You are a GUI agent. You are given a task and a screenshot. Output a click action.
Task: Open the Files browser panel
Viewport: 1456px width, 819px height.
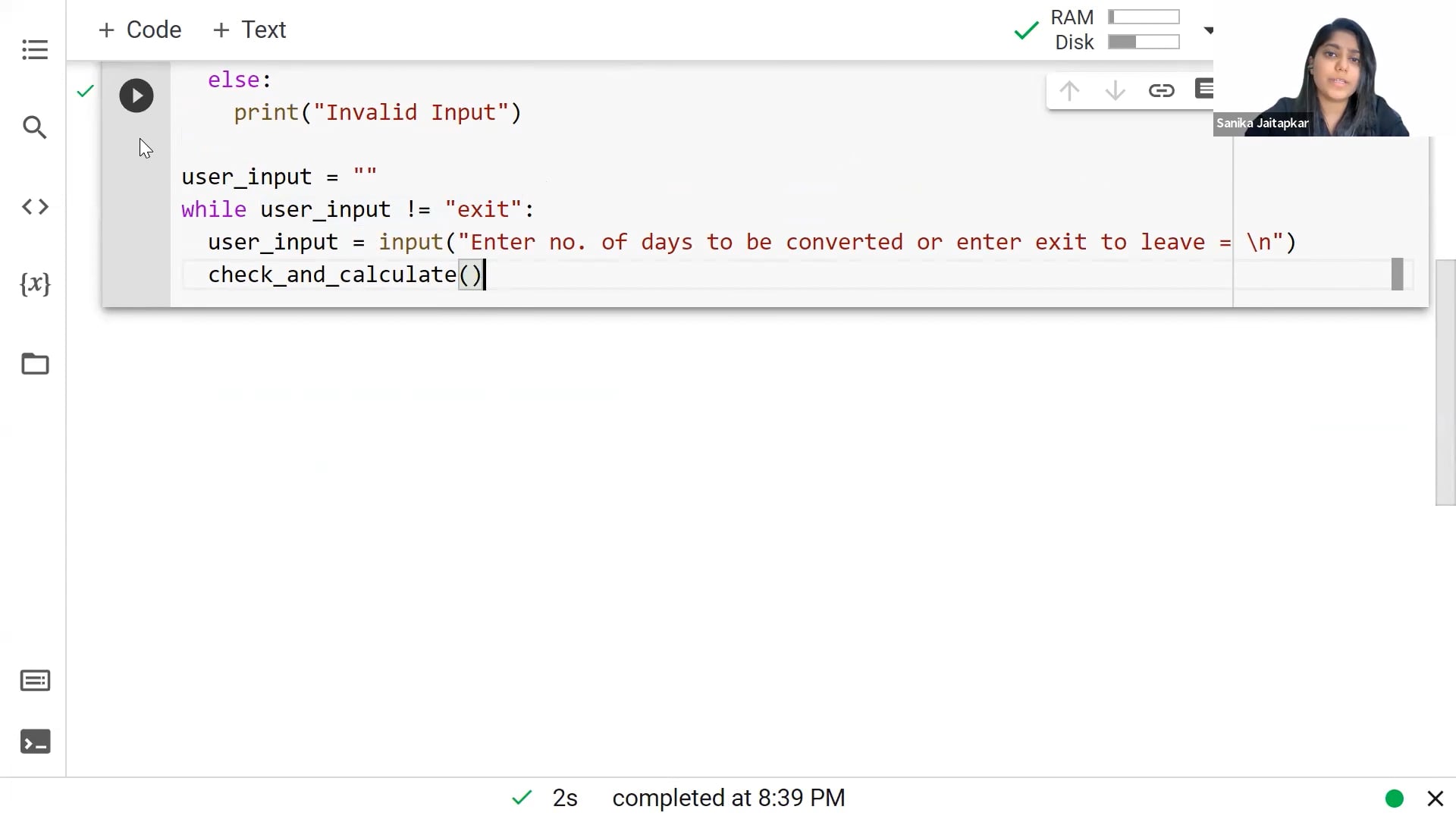click(35, 364)
